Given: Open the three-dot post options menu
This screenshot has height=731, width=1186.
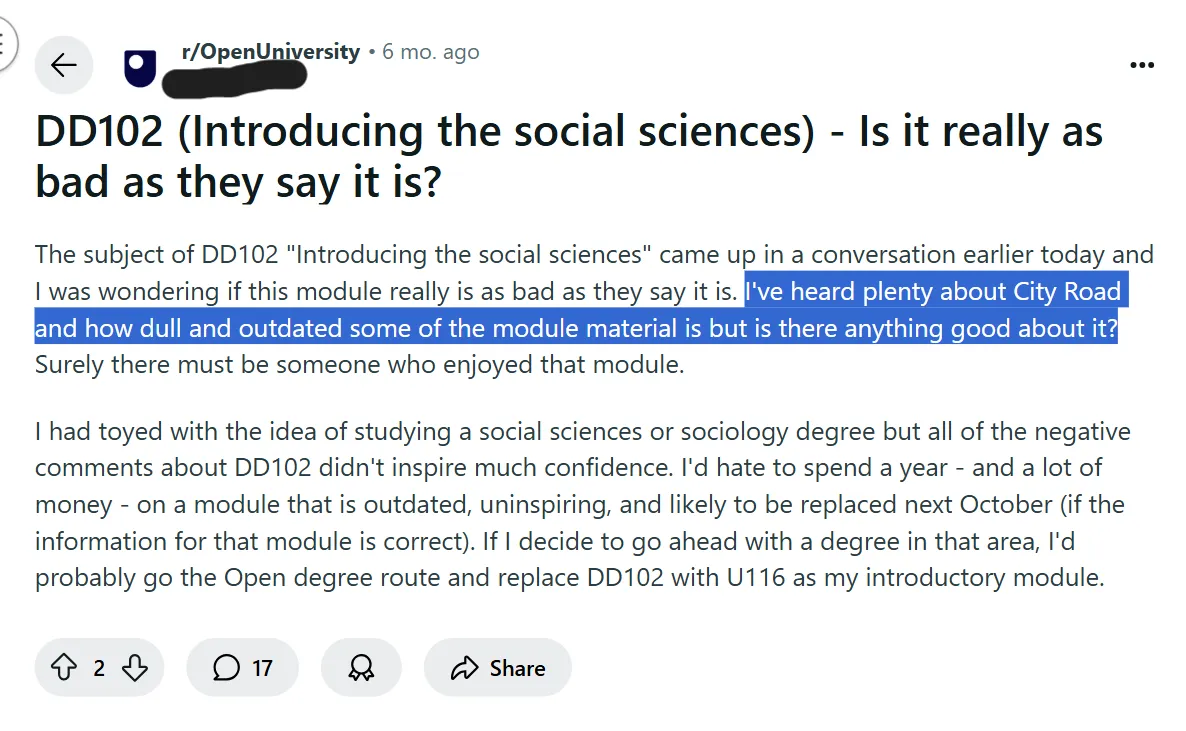Looking at the screenshot, I should pyautogui.click(x=1141, y=66).
